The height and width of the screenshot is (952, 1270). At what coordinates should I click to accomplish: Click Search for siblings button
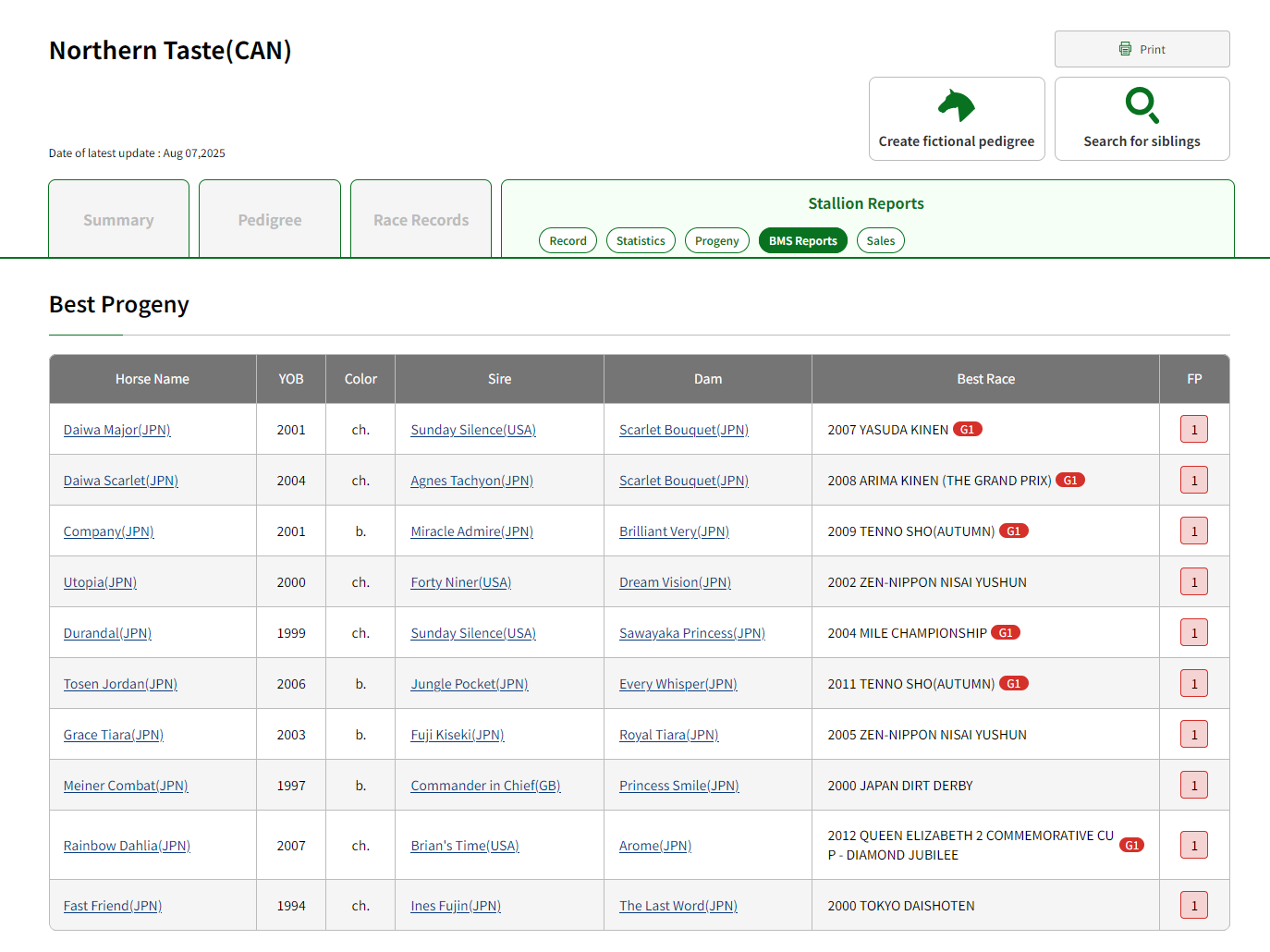tap(1142, 119)
